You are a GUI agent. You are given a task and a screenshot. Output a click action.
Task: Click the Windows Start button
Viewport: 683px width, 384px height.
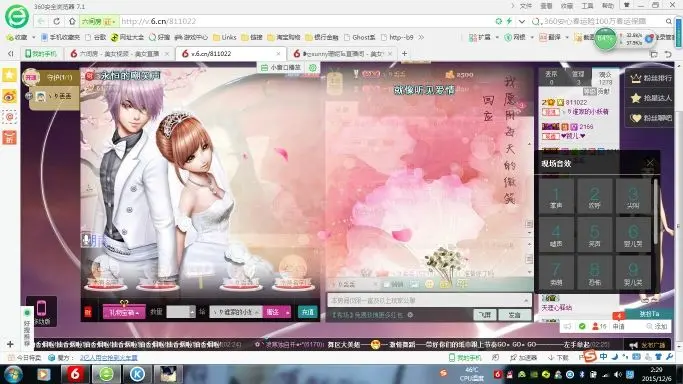[12, 375]
